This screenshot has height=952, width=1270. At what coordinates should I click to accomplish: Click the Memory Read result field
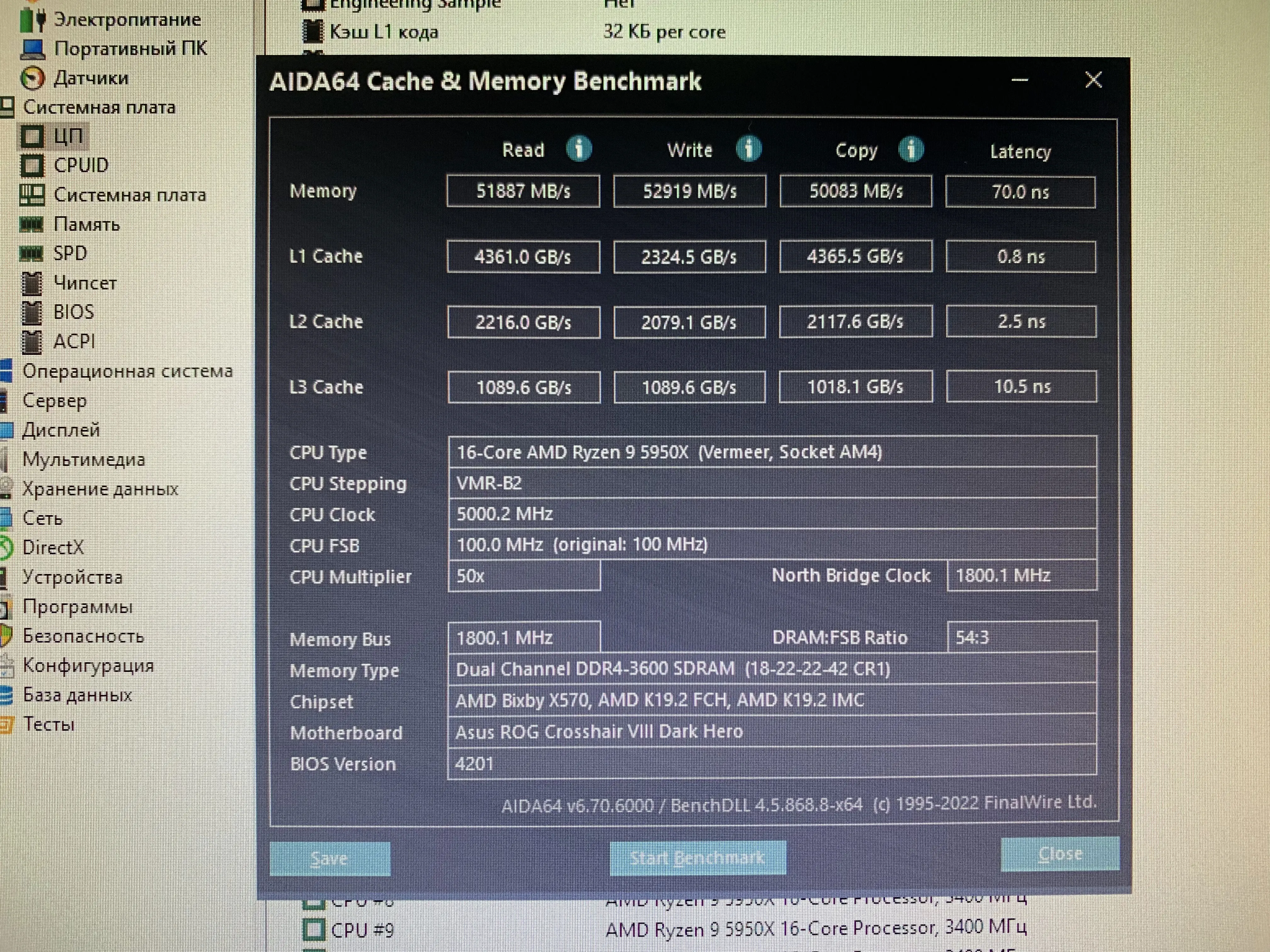click(523, 191)
